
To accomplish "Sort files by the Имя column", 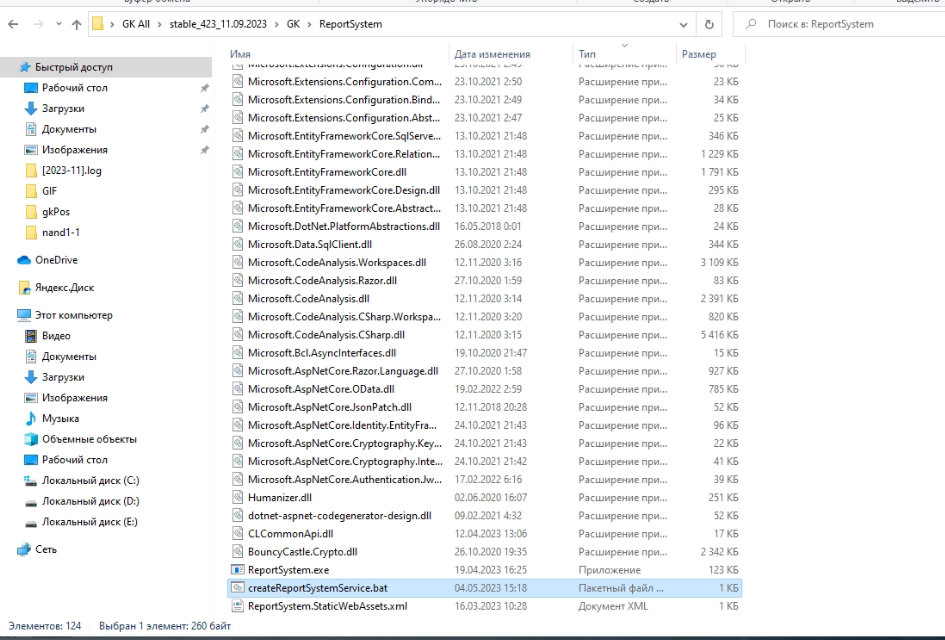I will pyautogui.click(x=240, y=54).
